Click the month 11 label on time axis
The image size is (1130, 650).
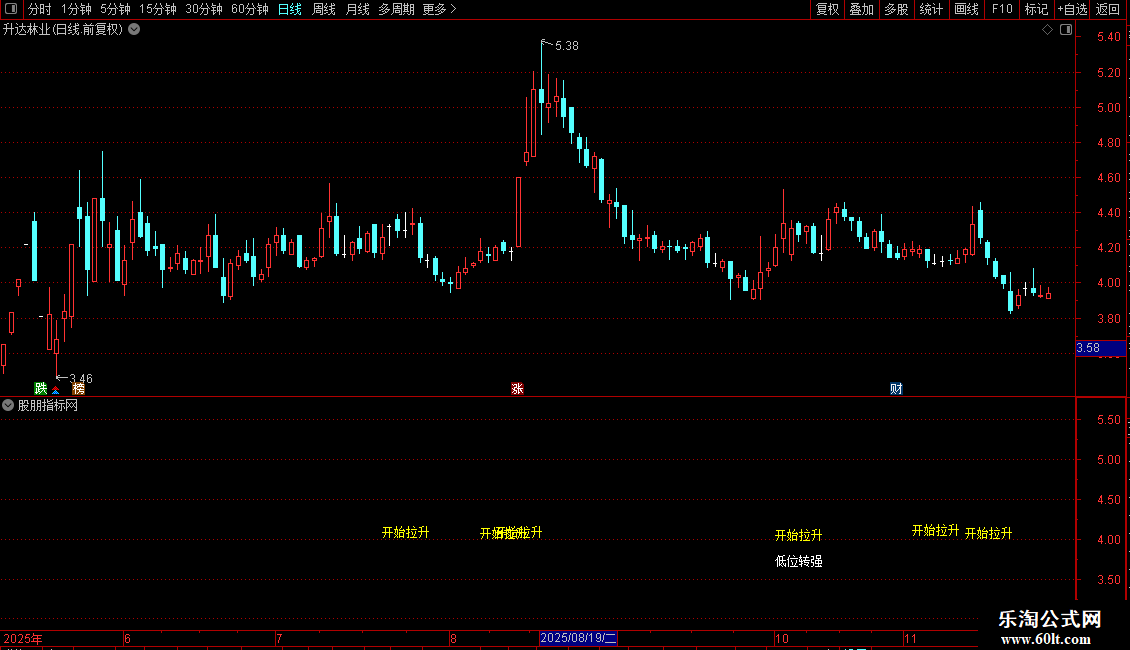(910, 638)
